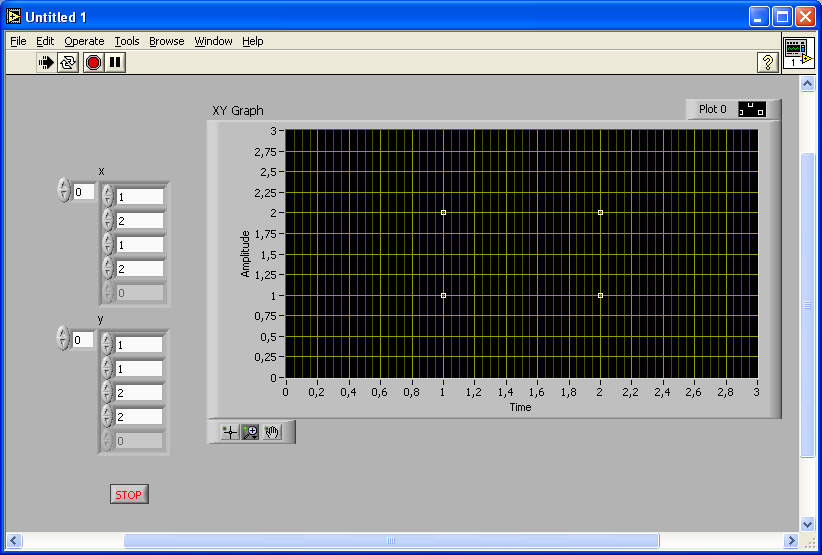
Task: Select the graph pan hand tool
Action: [x=272, y=432]
